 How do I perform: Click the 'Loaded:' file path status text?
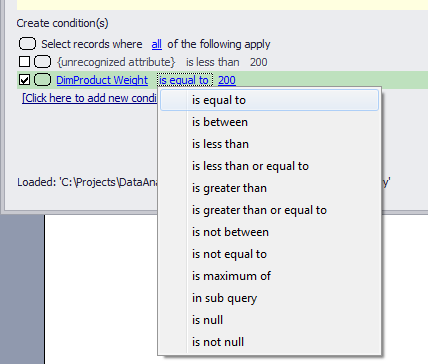point(87,182)
